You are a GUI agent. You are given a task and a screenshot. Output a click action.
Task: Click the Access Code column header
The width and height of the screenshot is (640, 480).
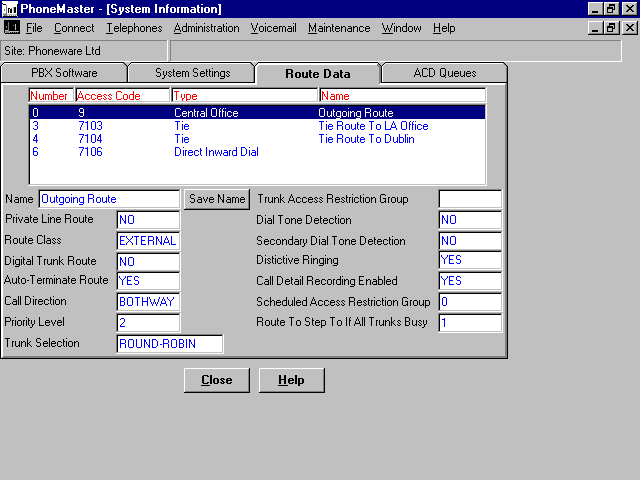[122, 96]
